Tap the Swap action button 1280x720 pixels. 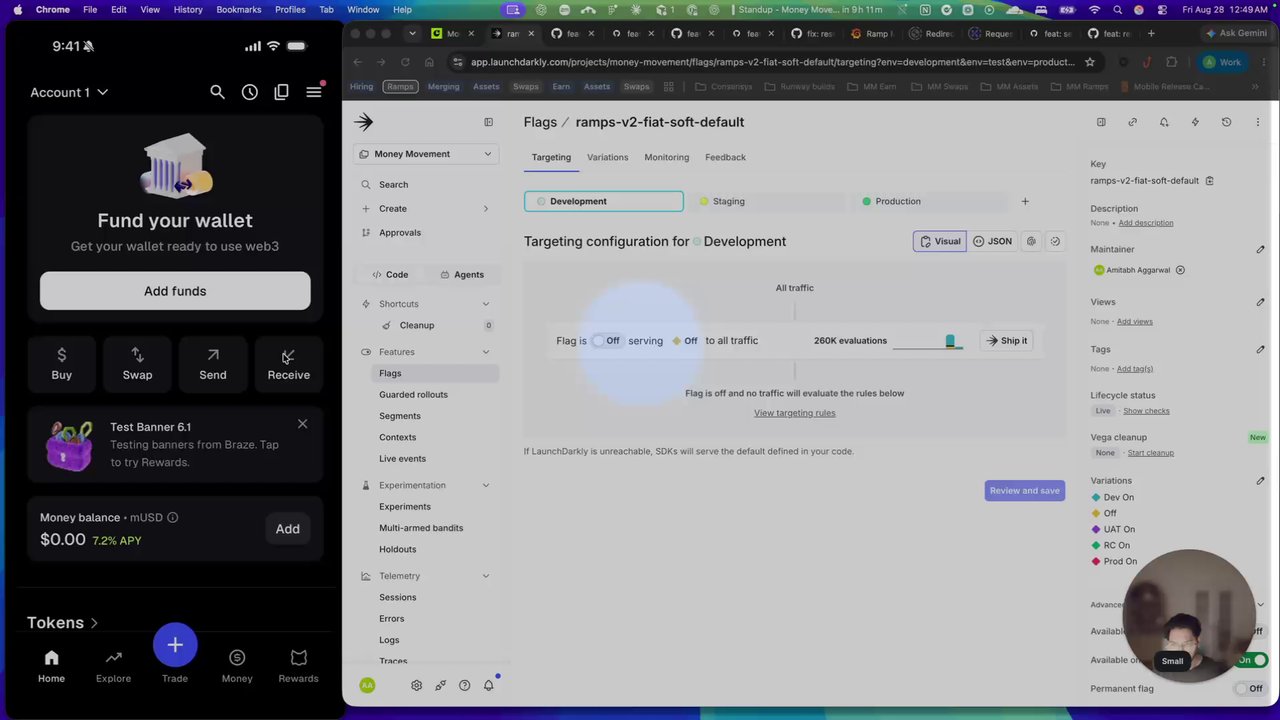pos(137,364)
